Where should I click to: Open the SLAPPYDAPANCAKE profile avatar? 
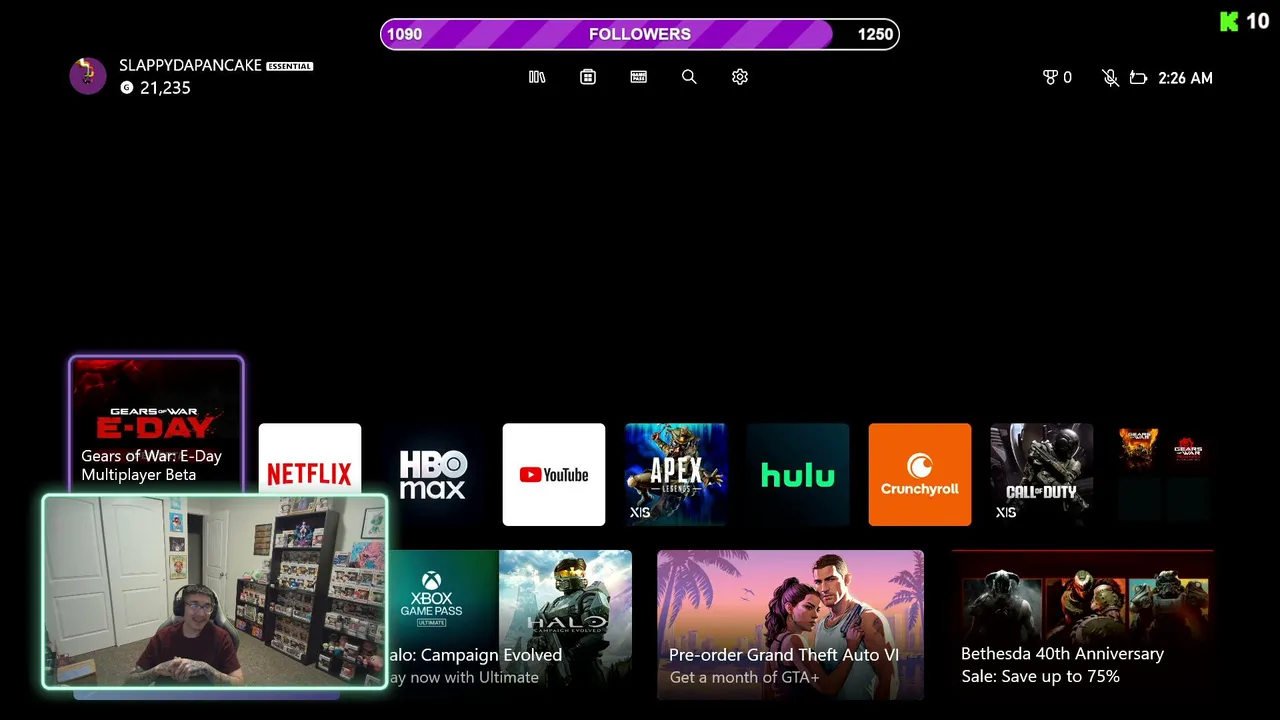click(x=88, y=76)
